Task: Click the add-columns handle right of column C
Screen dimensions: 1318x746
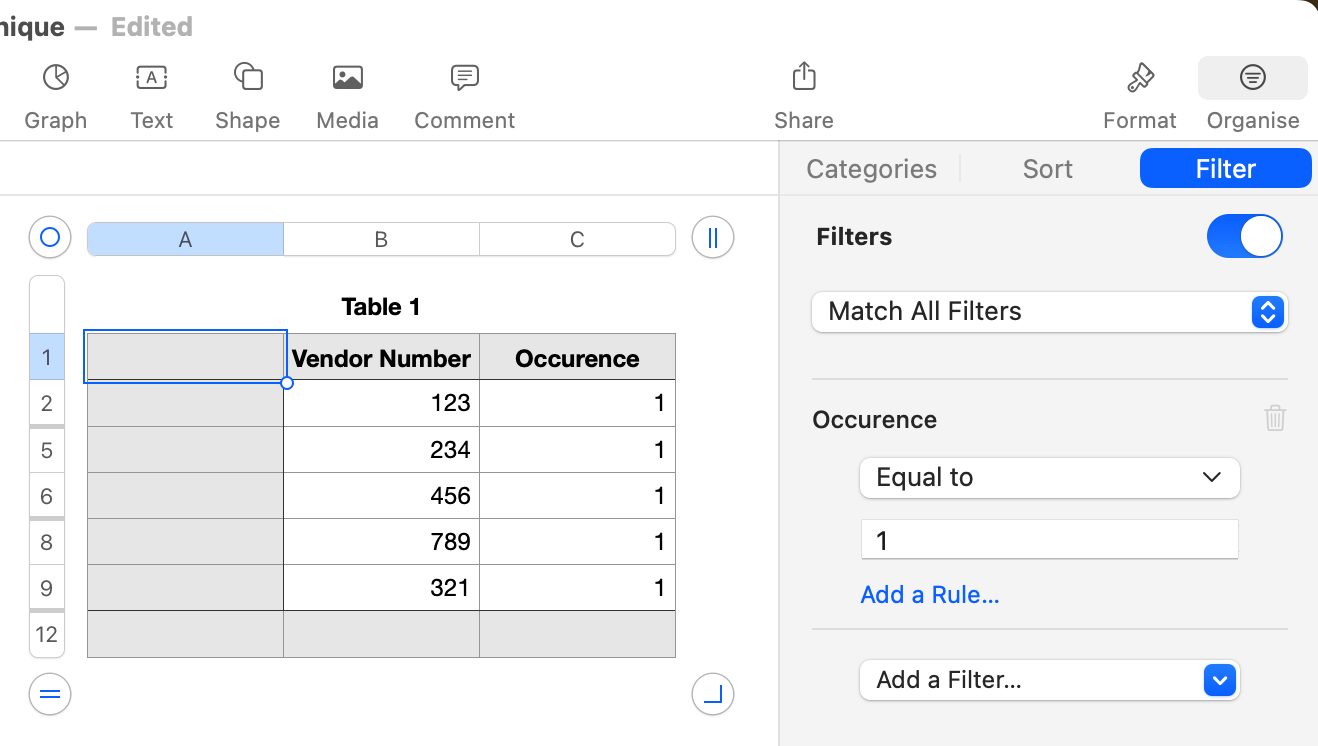Action: click(x=713, y=238)
